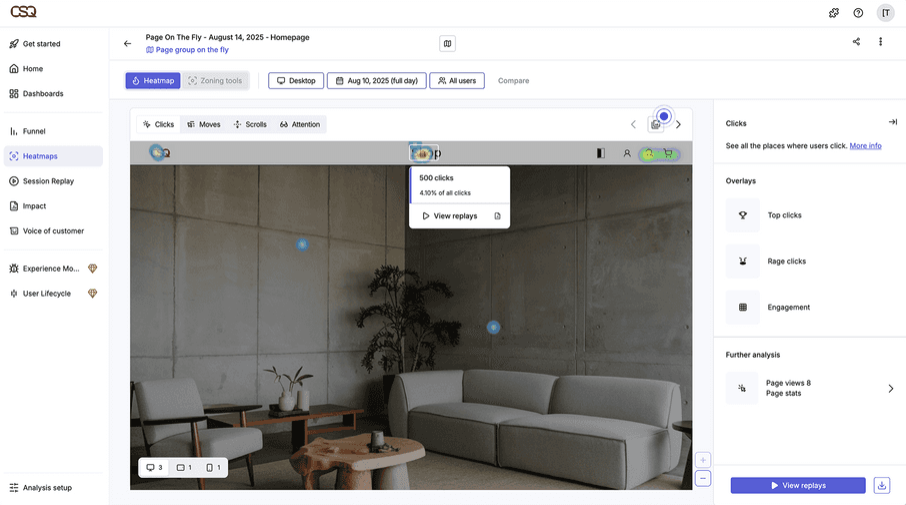The height and width of the screenshot is (505, 906).
Task: Turn on the Engagement overlay
Action: point(743,307)
